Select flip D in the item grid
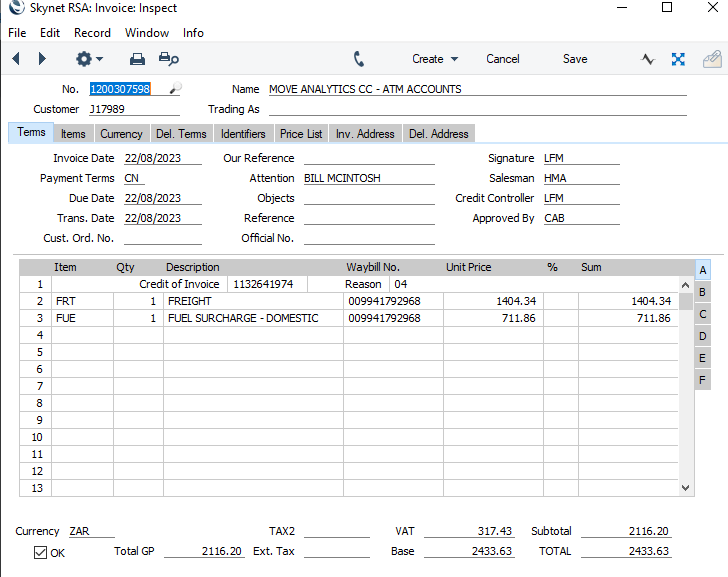This screenshot has width=728, height=577. (x=702, y=336)
